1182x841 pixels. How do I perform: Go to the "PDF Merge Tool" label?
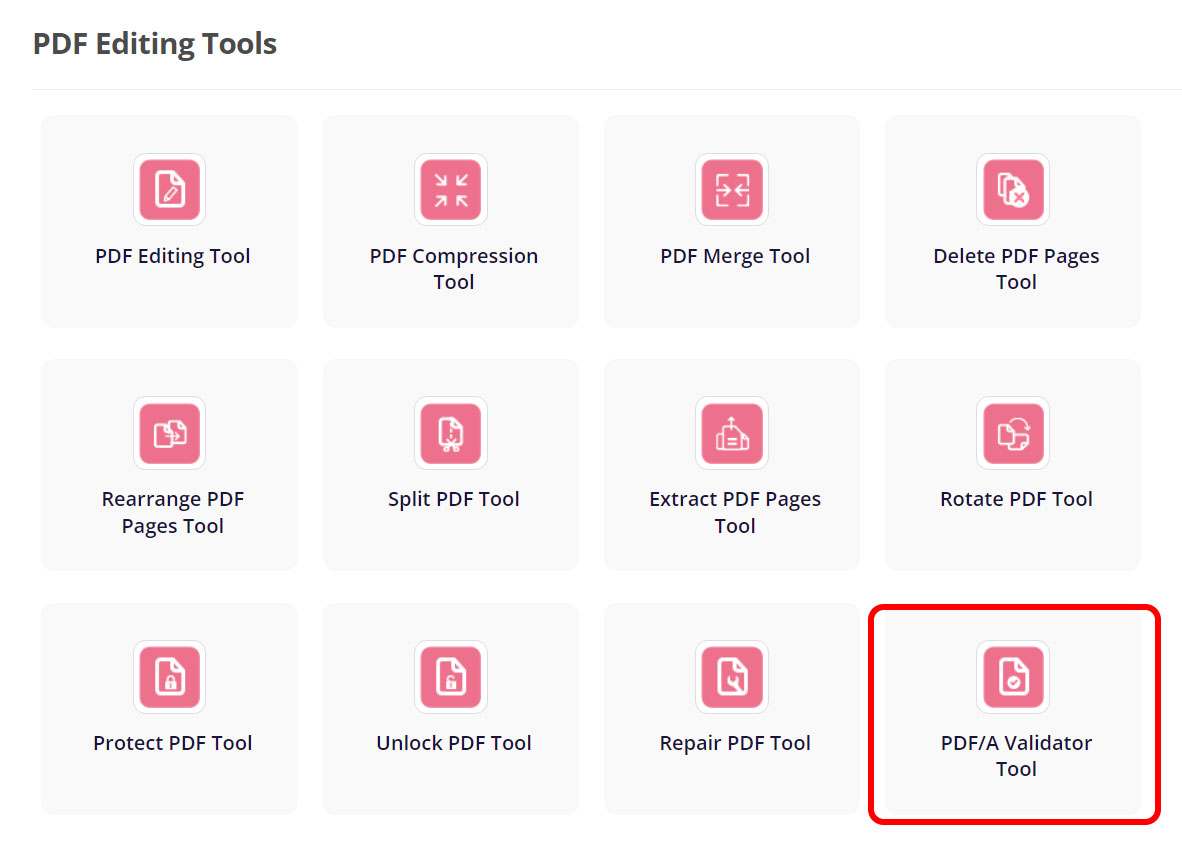735,256
